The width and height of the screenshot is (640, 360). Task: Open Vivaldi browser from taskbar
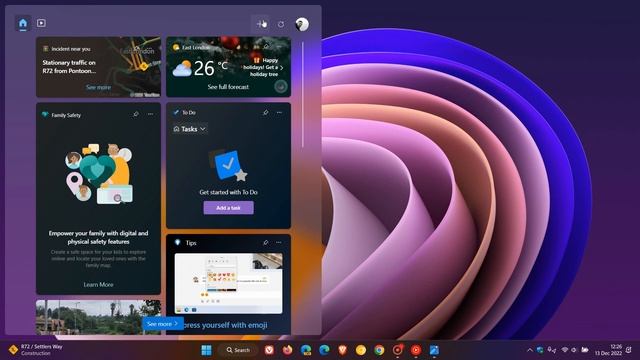coord(269,350)
